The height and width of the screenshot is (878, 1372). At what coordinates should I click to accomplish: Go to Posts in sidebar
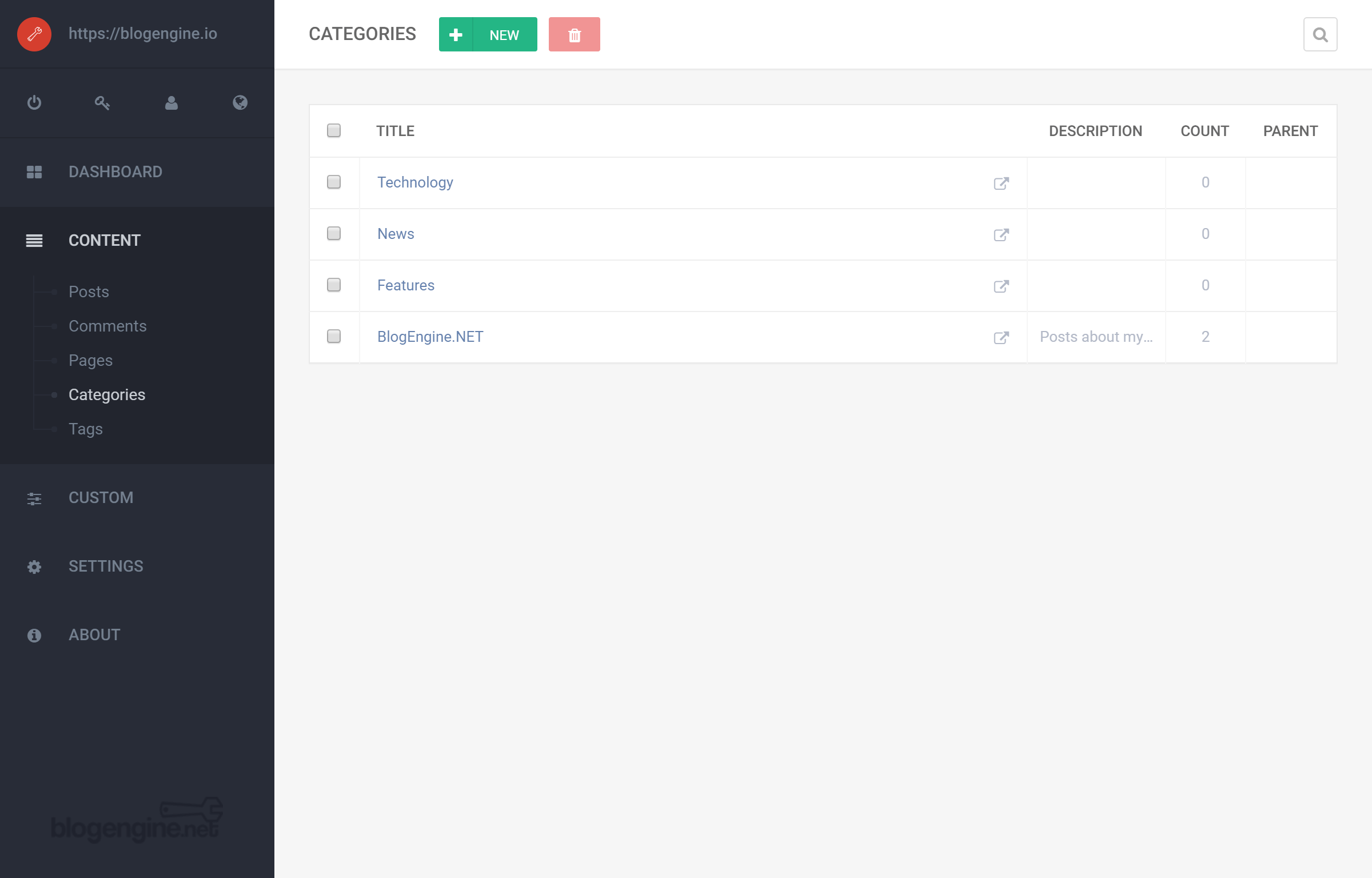(89, 292)
